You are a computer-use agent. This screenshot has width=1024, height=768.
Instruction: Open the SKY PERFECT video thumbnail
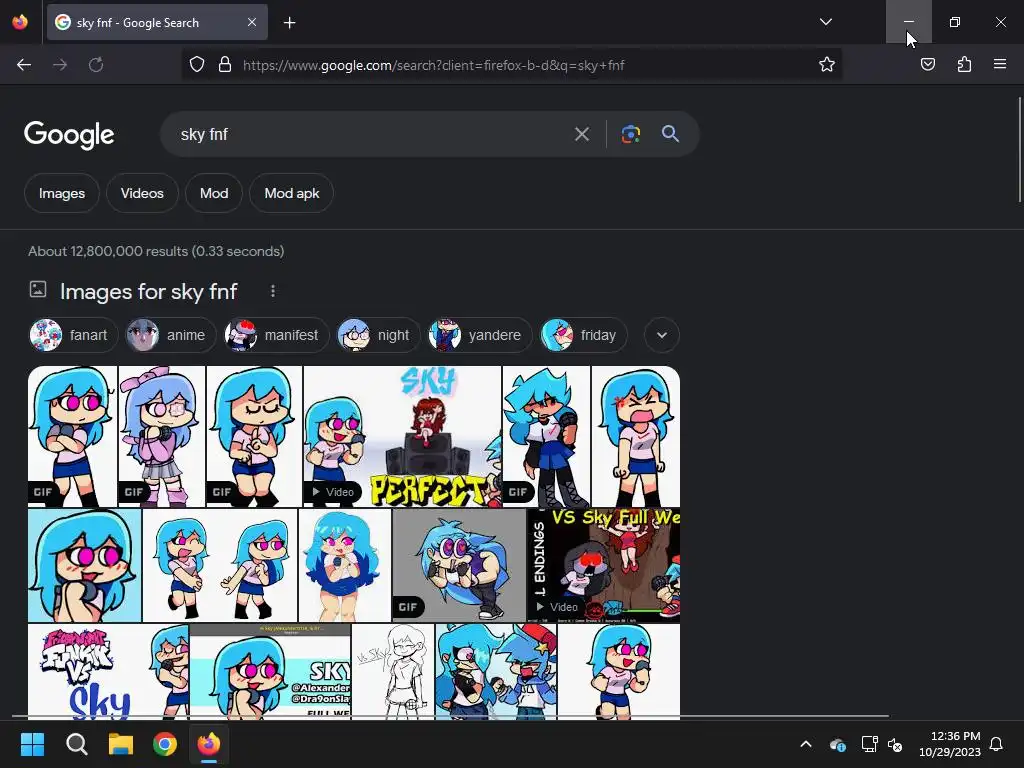[x=402, y=436]
